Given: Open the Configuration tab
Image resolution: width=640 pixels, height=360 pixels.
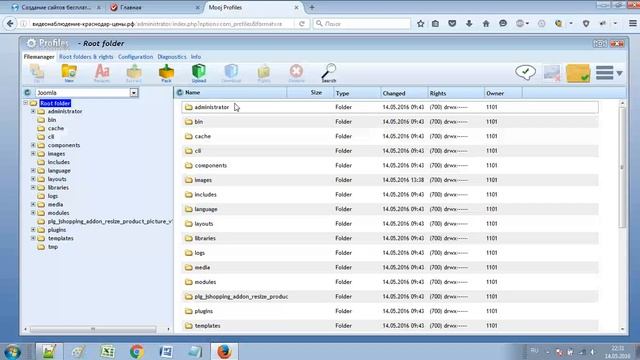Looking at the screenshot, I should [x=136, y=57].
